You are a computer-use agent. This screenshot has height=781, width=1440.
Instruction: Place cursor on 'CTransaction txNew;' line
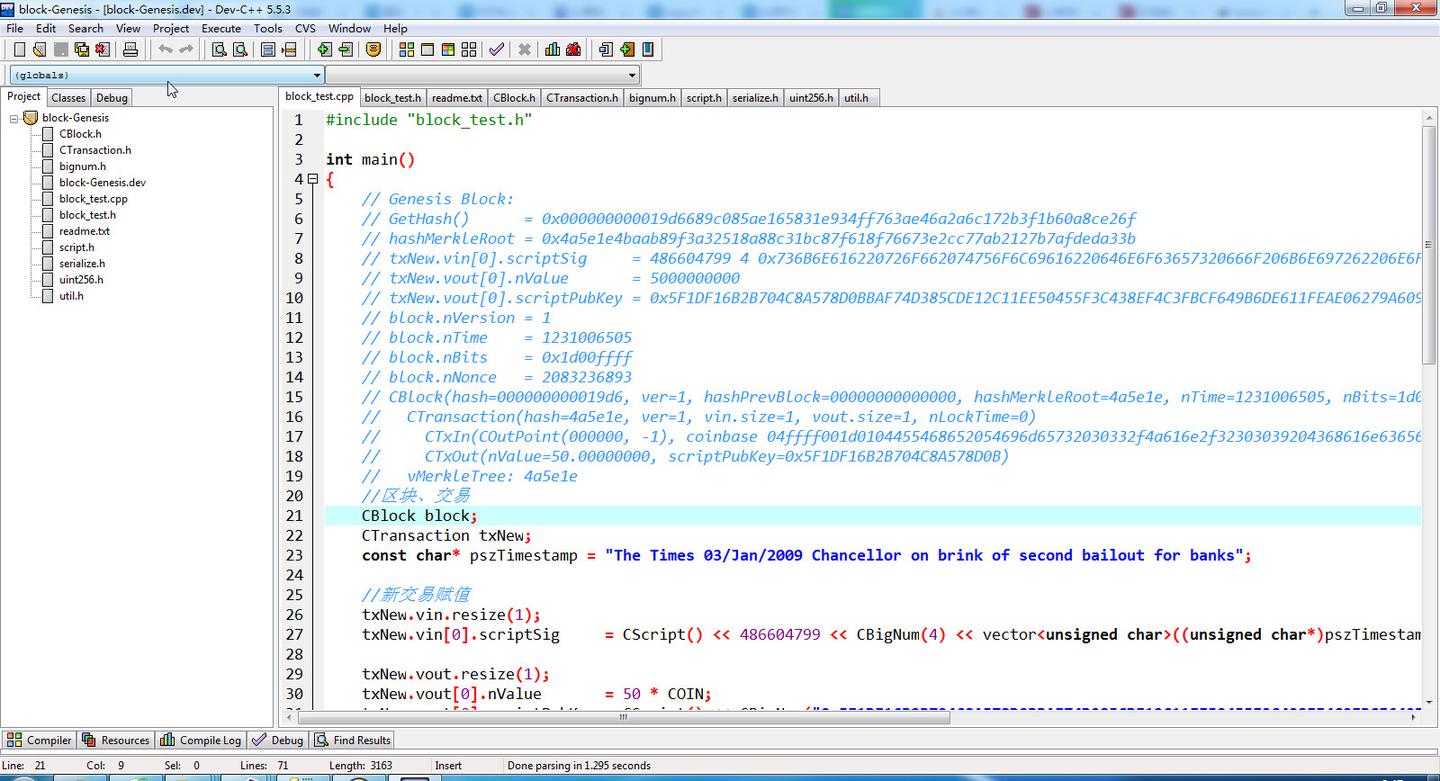tap(447, 535)
